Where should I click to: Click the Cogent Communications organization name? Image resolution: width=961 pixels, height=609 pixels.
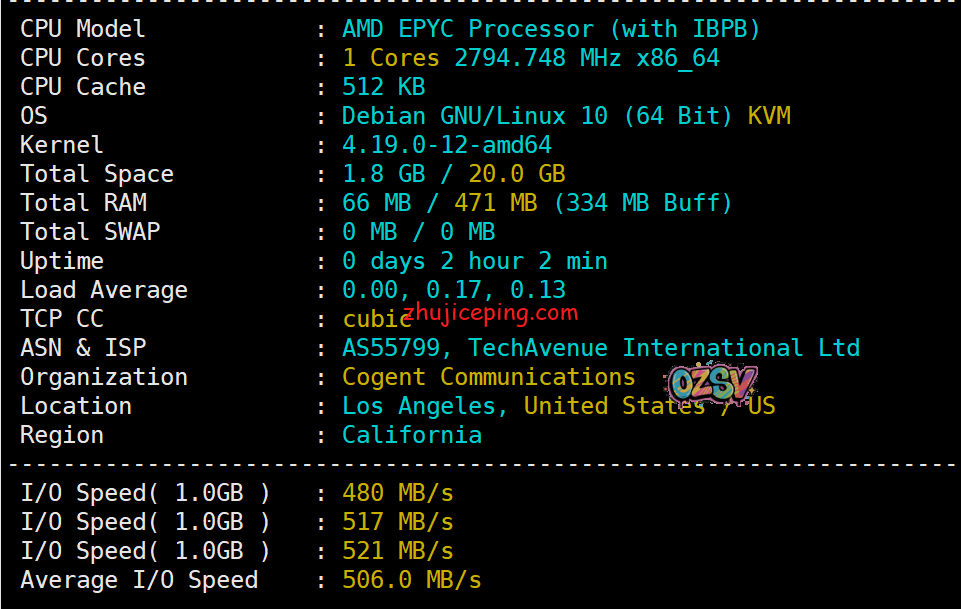coord(488,377)
